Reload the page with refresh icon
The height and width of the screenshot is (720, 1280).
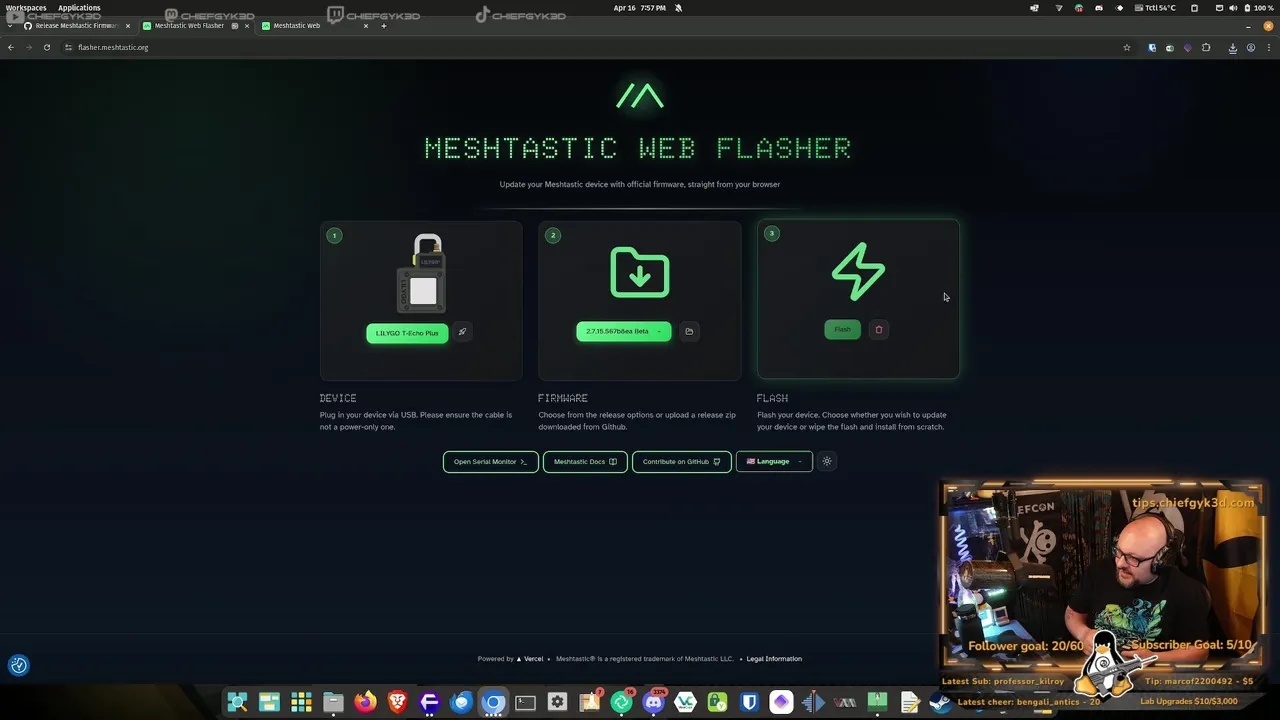(x=46, y=47)
